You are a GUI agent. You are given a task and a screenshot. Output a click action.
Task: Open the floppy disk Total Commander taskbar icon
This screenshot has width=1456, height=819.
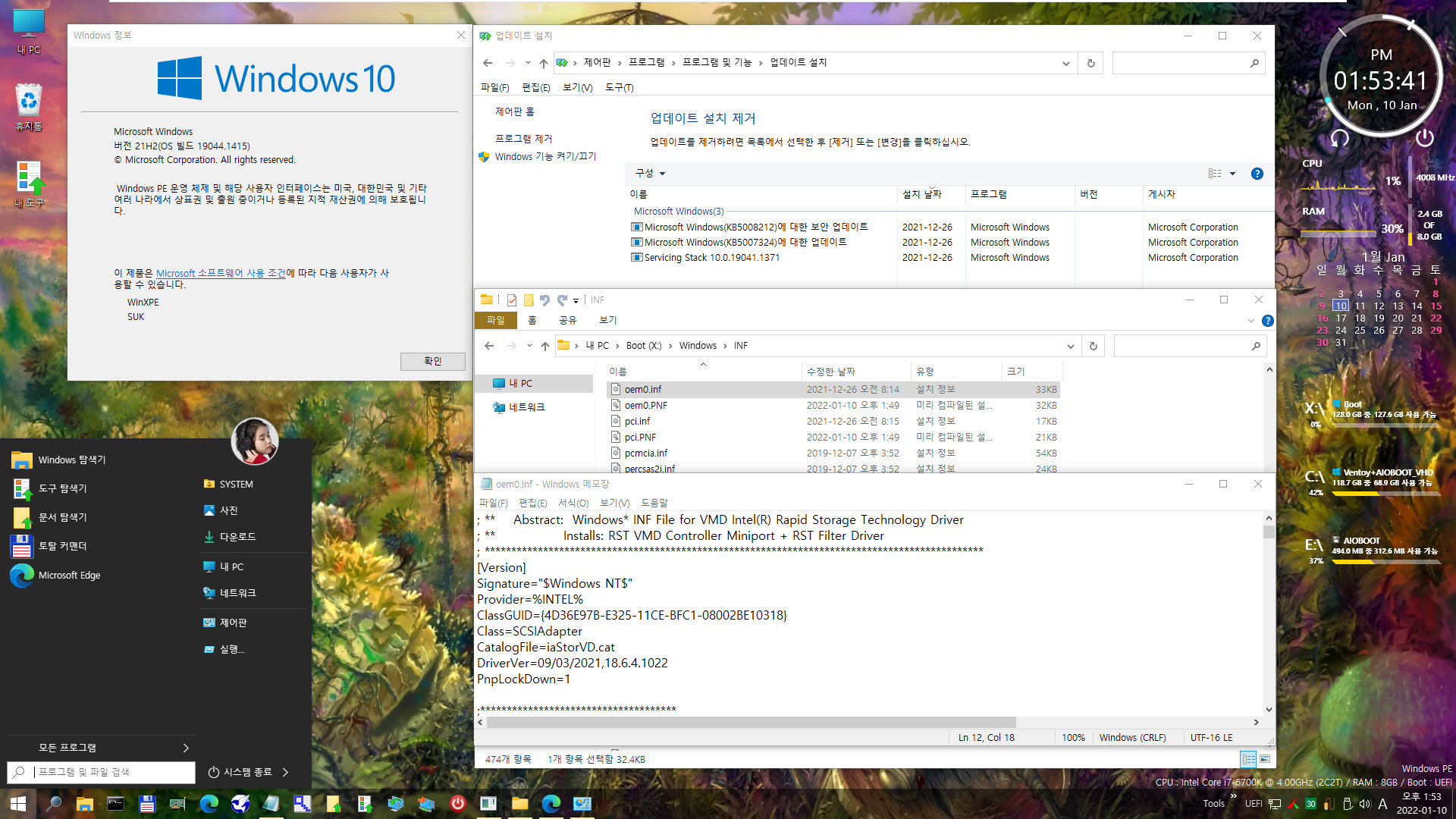[x=147, y=804]
